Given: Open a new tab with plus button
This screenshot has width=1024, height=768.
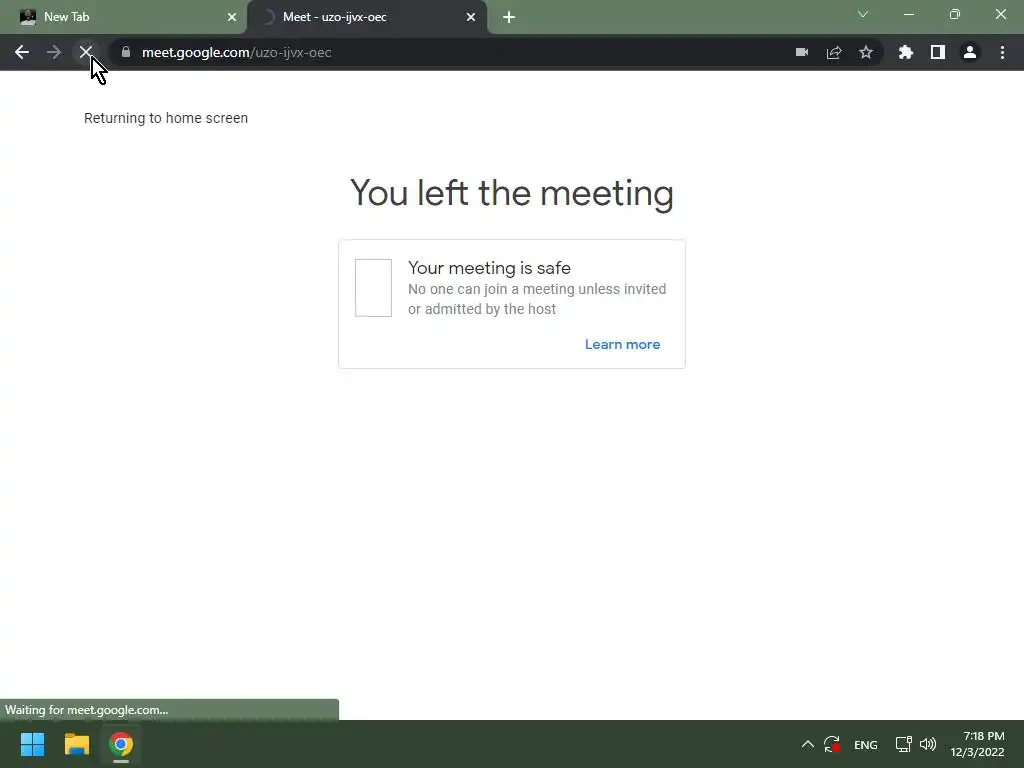Looking at the screenshot, I should 509,18.
